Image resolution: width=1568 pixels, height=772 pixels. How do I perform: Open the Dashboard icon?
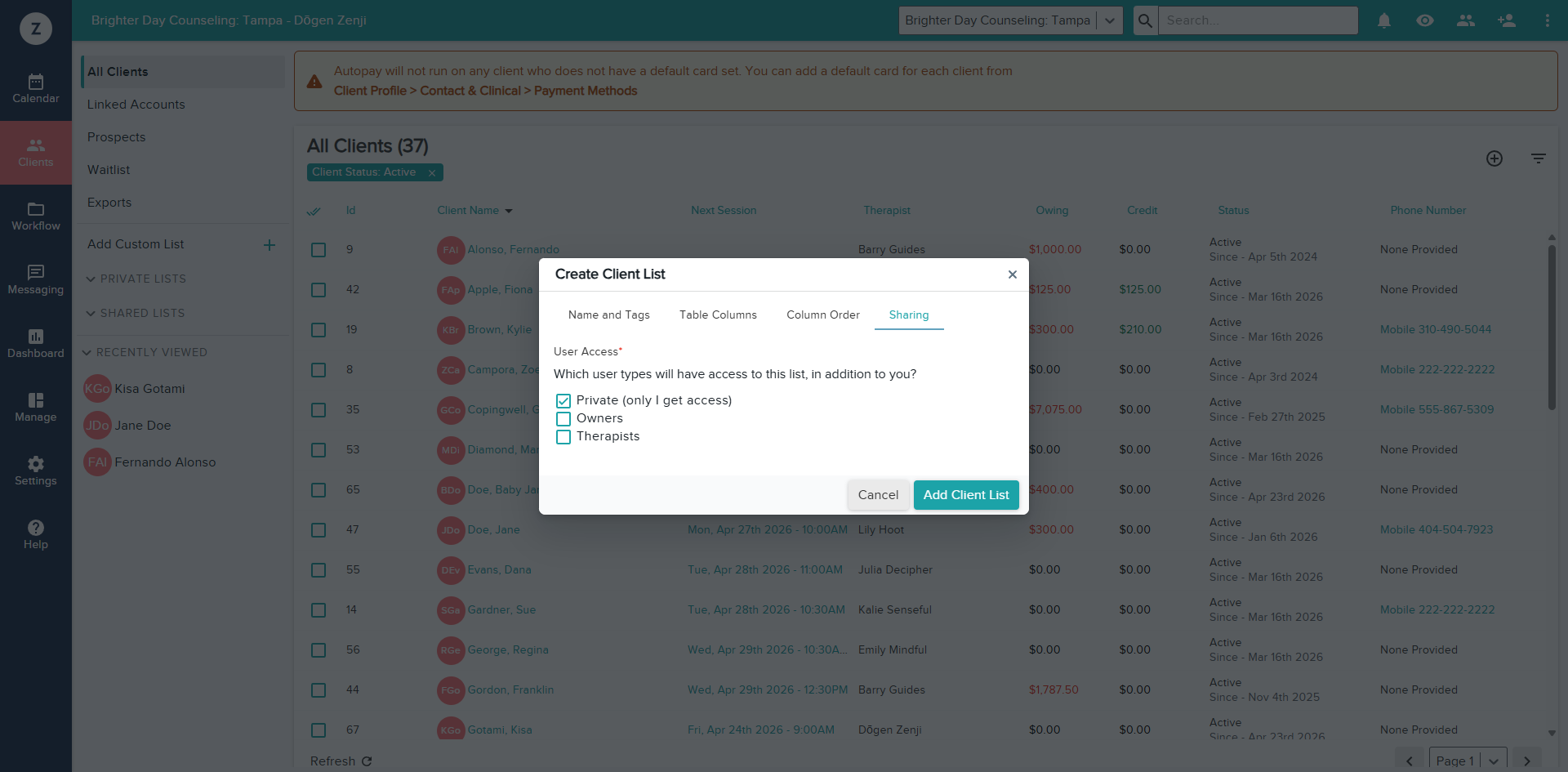pos(36,344)
